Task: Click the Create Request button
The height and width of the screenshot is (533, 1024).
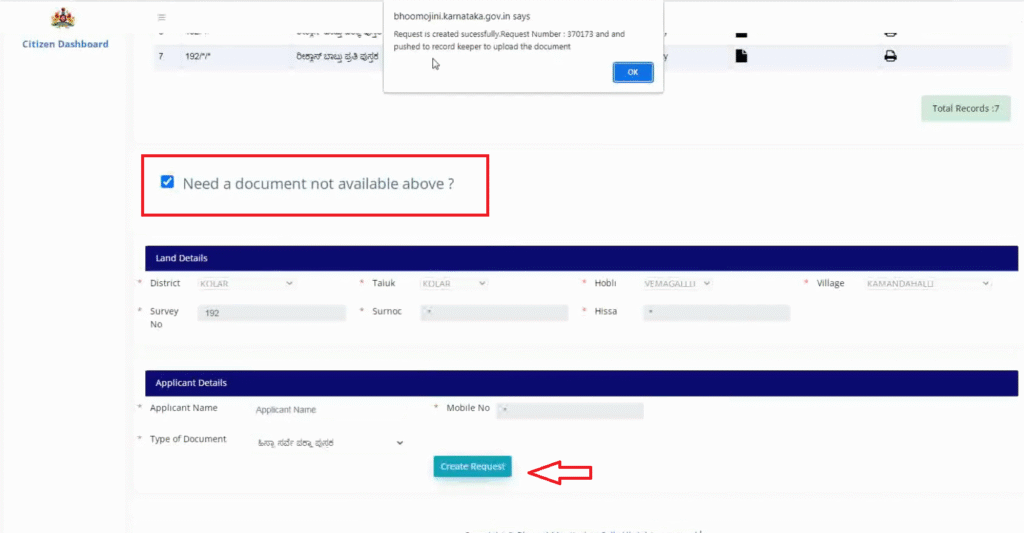Action: tap(472, 466)
